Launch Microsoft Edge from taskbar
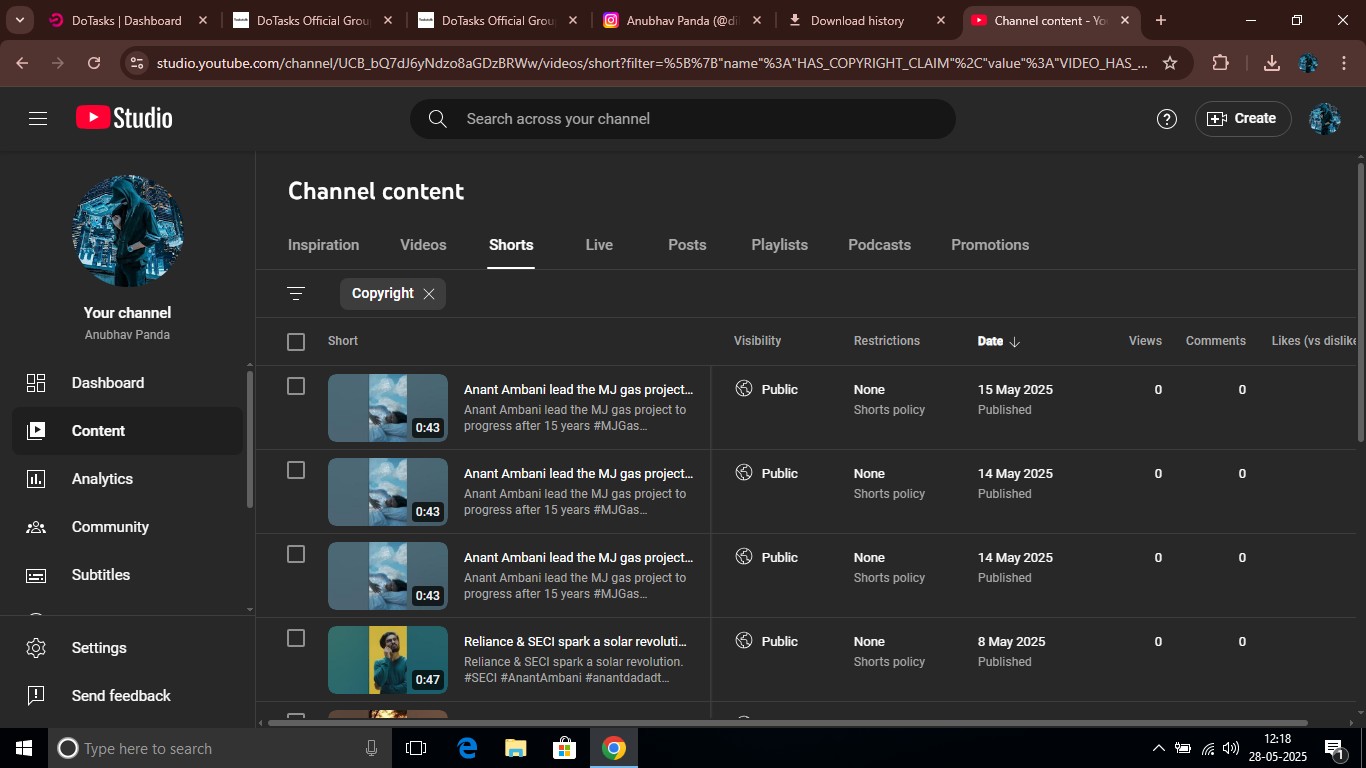 click(467, 748)
